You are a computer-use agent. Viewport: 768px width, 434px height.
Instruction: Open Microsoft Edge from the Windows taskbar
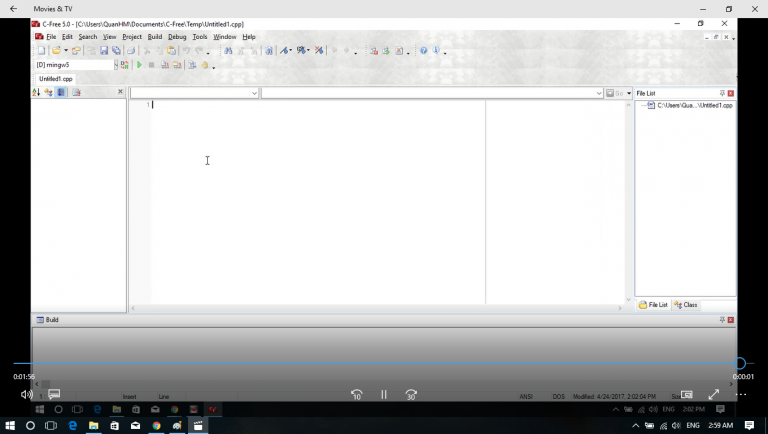click(x=72, y=425)
